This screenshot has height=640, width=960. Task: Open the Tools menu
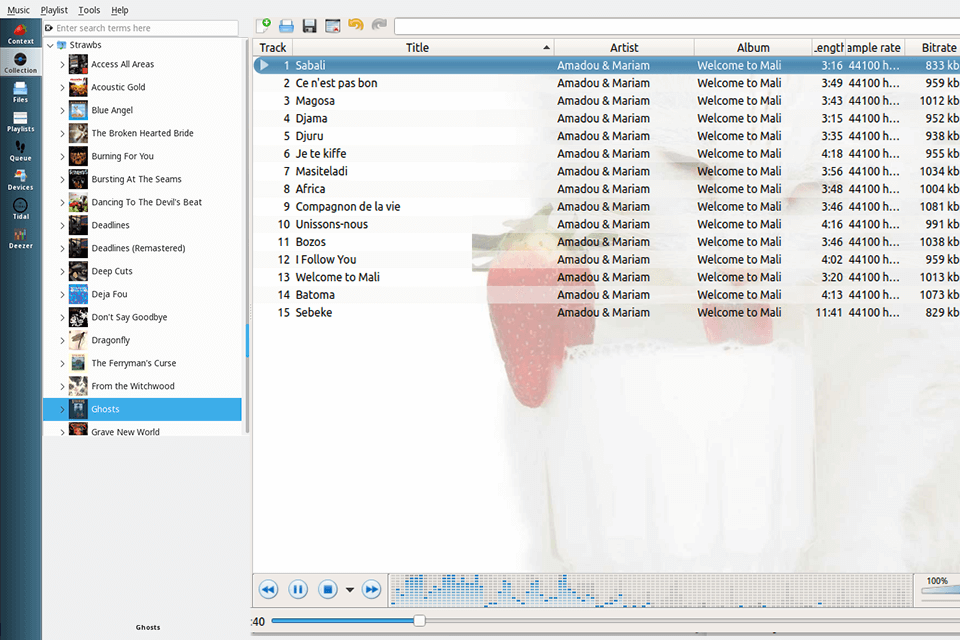coord(89,10)
